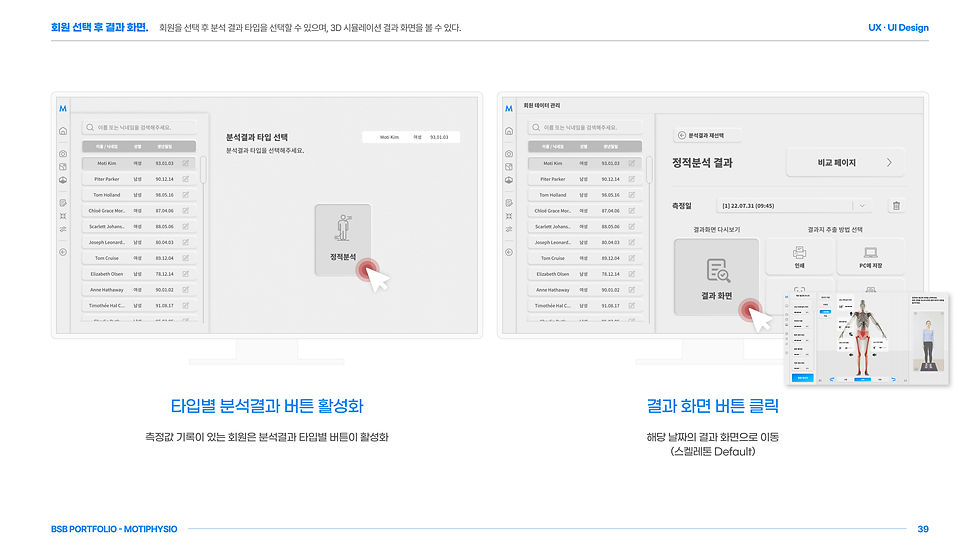
Task: Click note-edit icon in type-selection screen sidebar
Action: click(x=63, y=203)
